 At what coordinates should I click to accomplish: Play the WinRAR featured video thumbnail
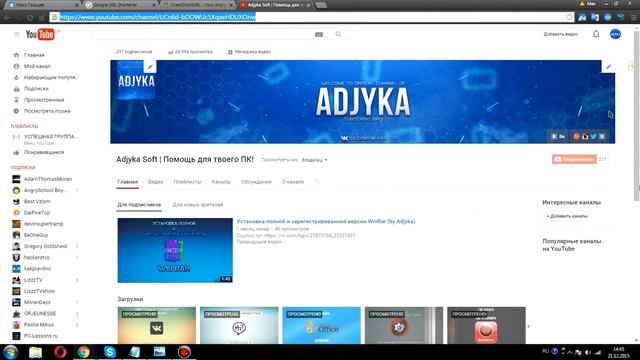coord(175,250)
